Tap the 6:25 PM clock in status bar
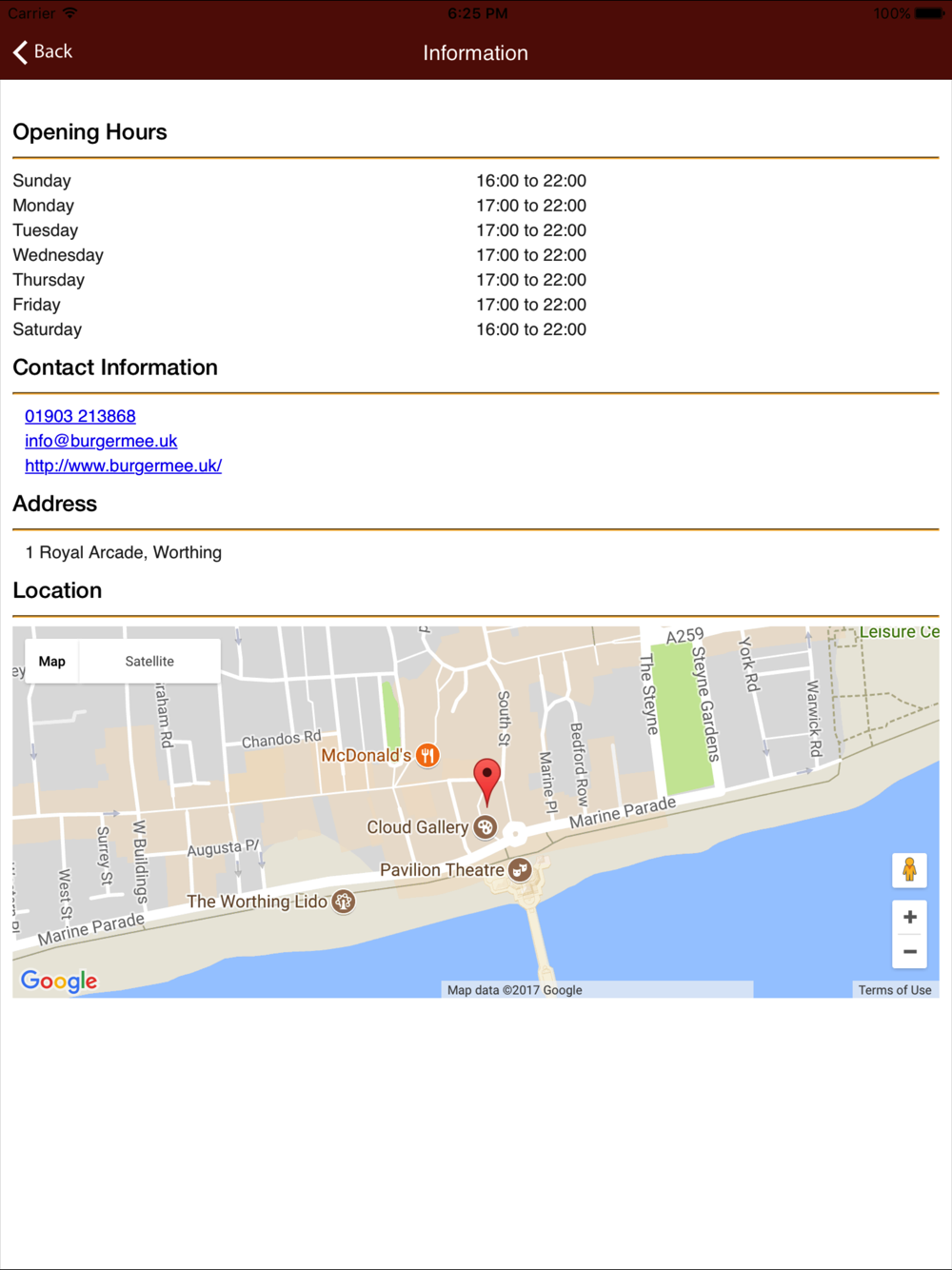This screenshot has height=1270, width=952. tap(477, 13)
